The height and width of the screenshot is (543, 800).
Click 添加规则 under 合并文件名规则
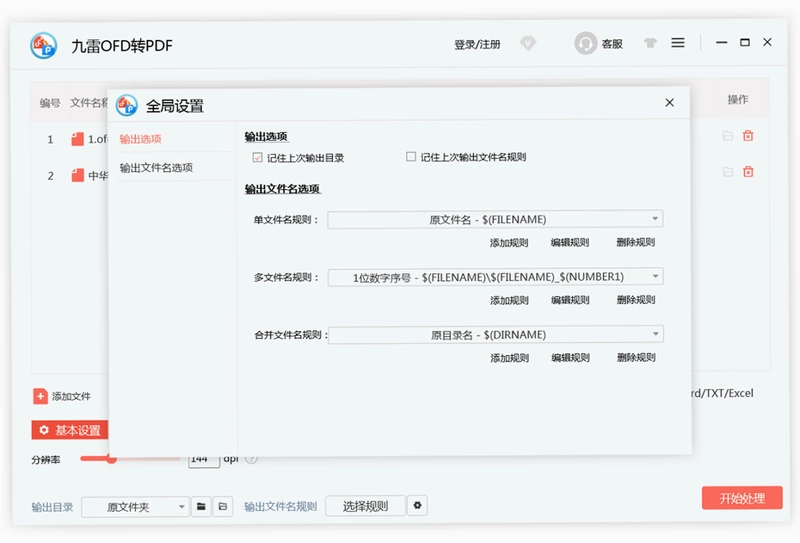(510, 358)
